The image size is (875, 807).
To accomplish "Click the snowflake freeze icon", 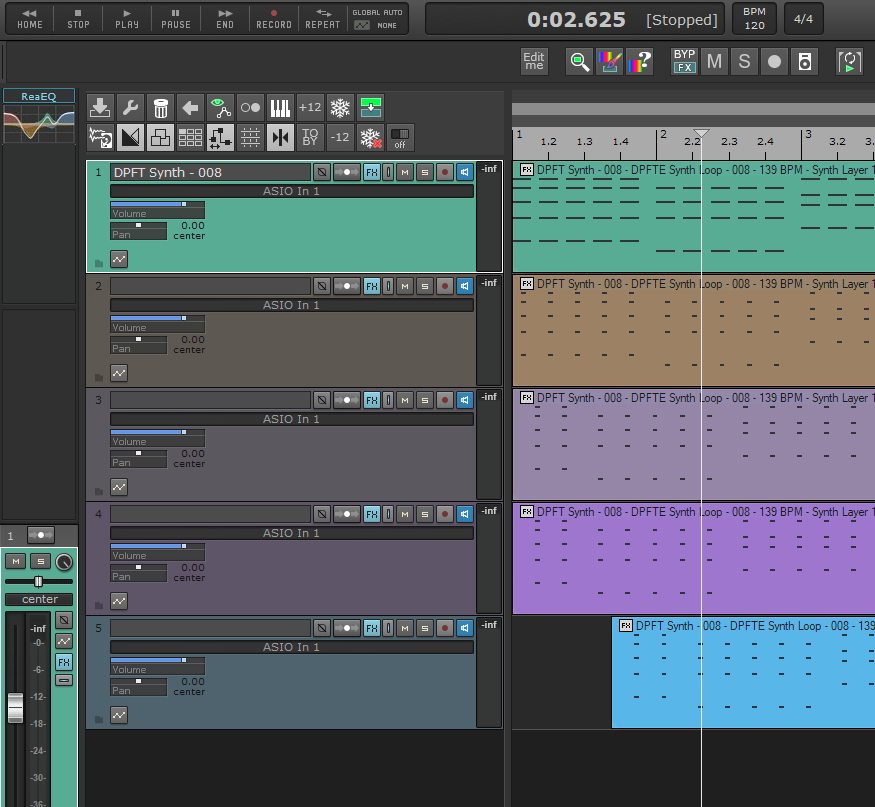I will (341, 108).
